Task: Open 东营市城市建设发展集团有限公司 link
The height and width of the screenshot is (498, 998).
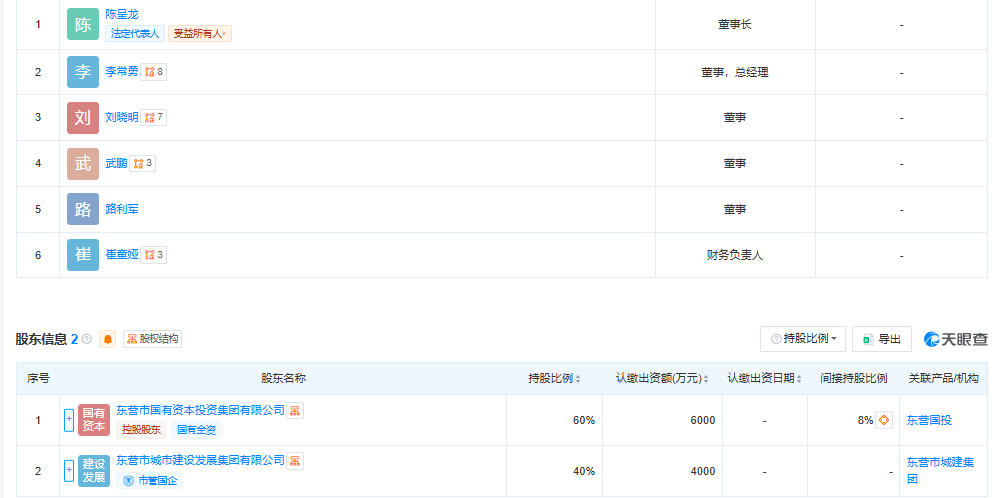Action: (200, 460)
